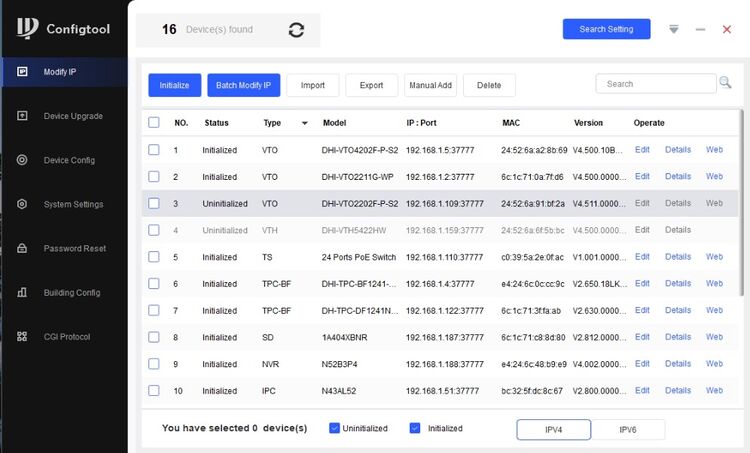Click the Device Config sidebar icon
This screenshot has width=750, height=453.
tap(22, 160)
